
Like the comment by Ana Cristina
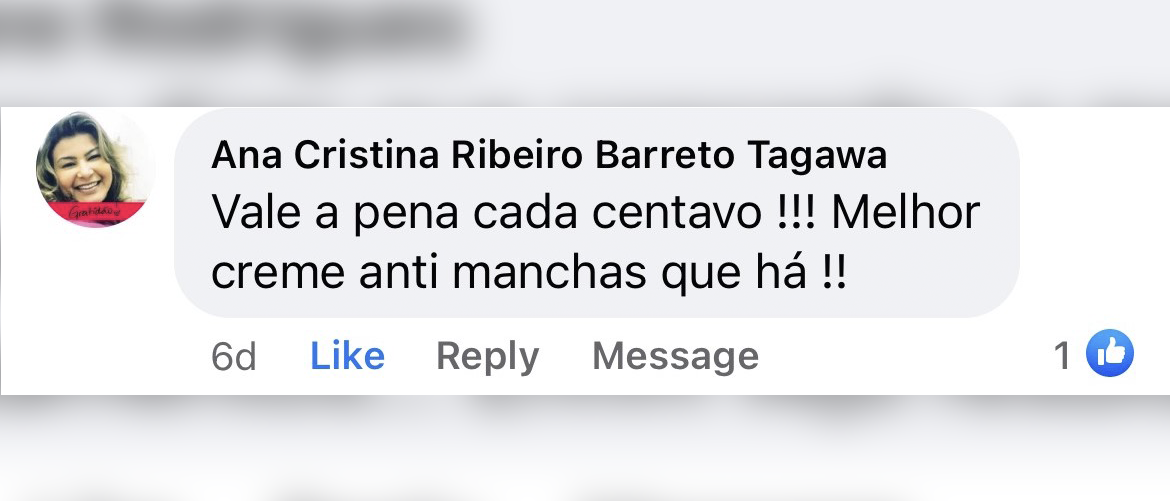pos(348,355)
